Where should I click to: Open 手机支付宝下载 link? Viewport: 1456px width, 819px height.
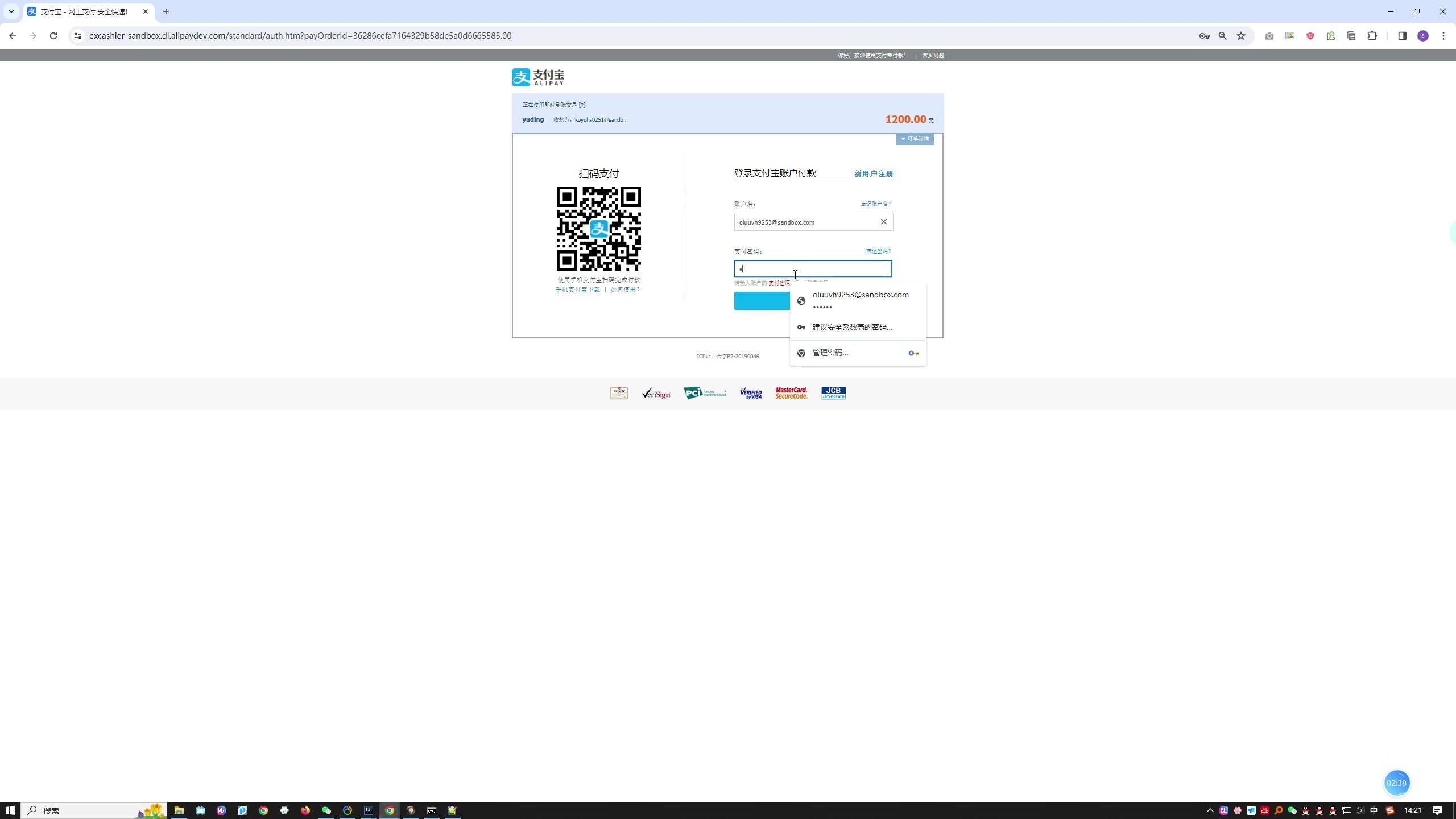click(577, 289)
